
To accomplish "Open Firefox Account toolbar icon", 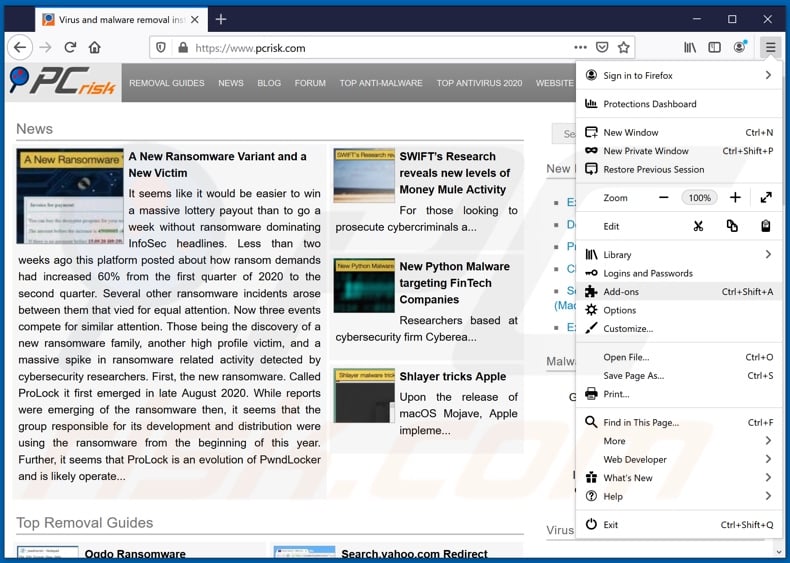I will (x=740, y=47).
